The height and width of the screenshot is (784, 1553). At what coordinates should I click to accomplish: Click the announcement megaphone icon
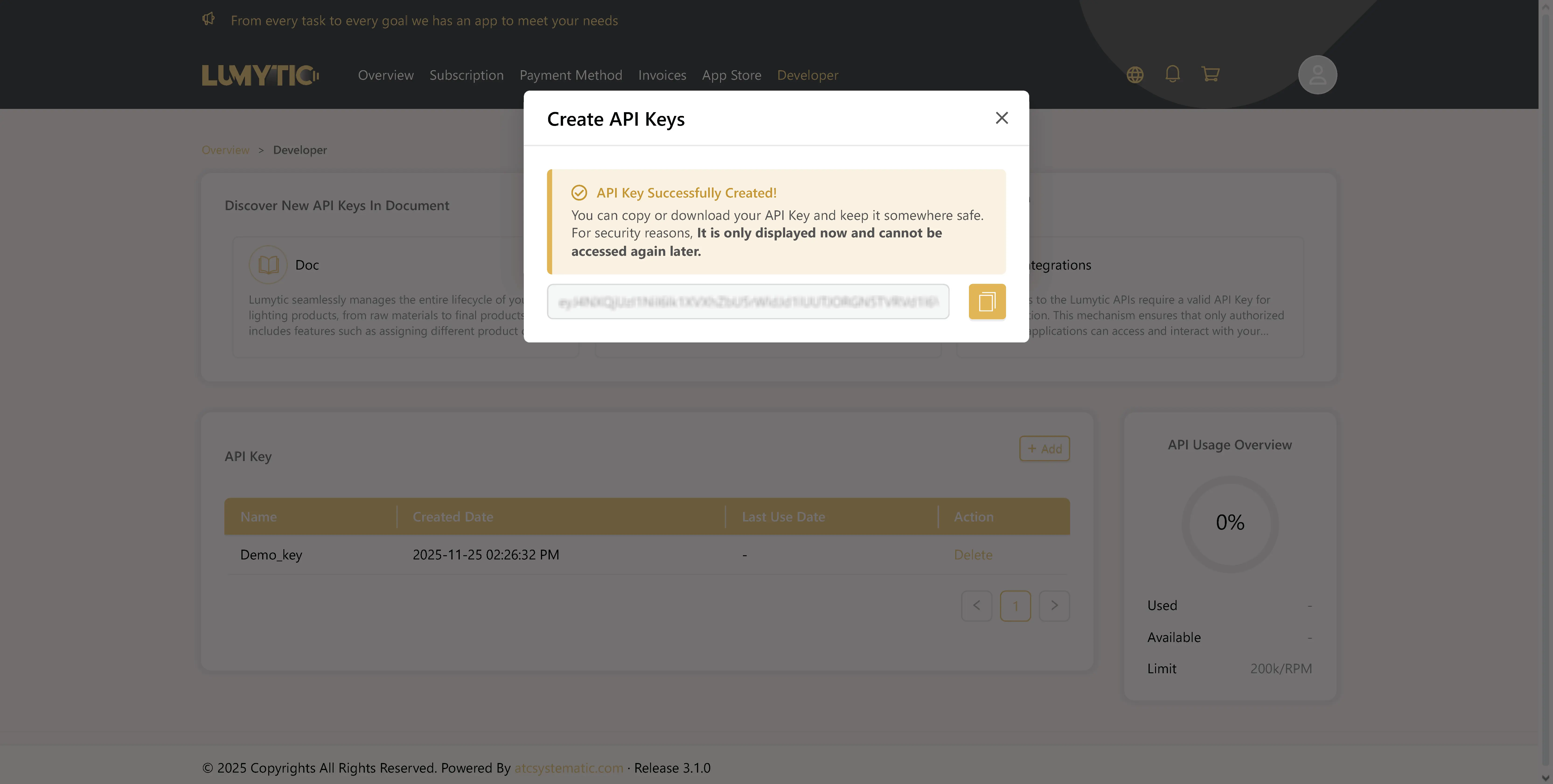click(x=209, y=19)
